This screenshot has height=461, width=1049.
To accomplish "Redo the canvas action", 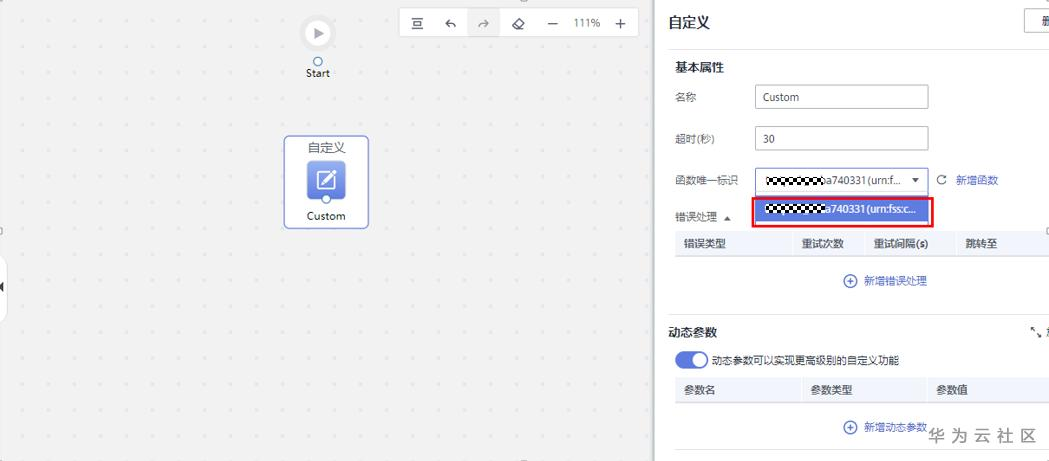I will 483,23.
